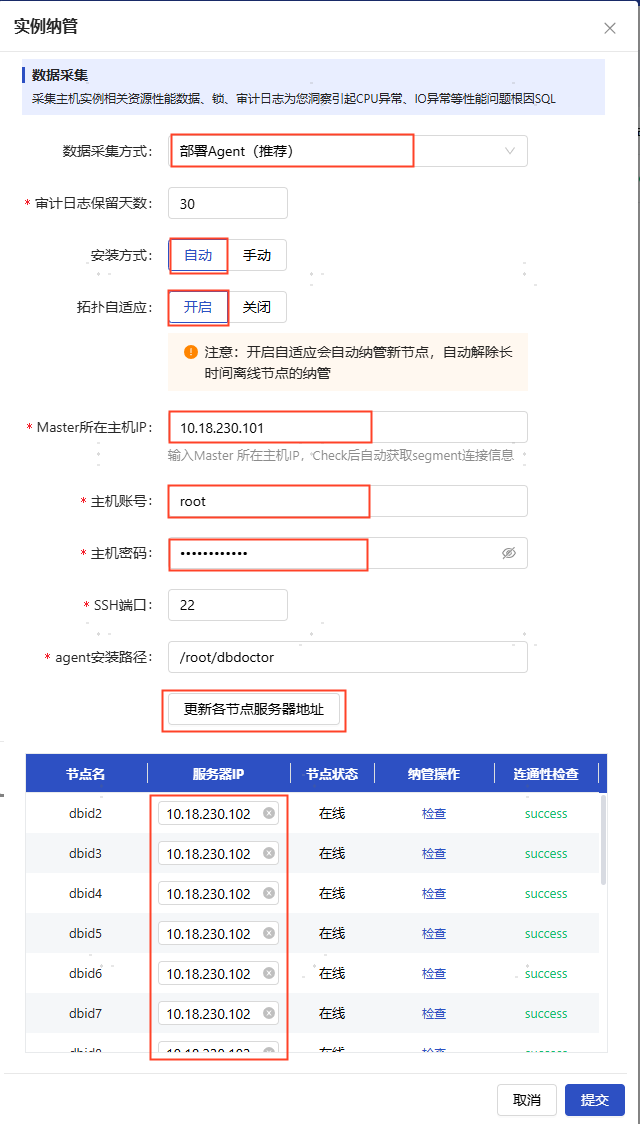Click 检查 link for dbid5
Screen dimensions: 640x1128
point(434,934)
